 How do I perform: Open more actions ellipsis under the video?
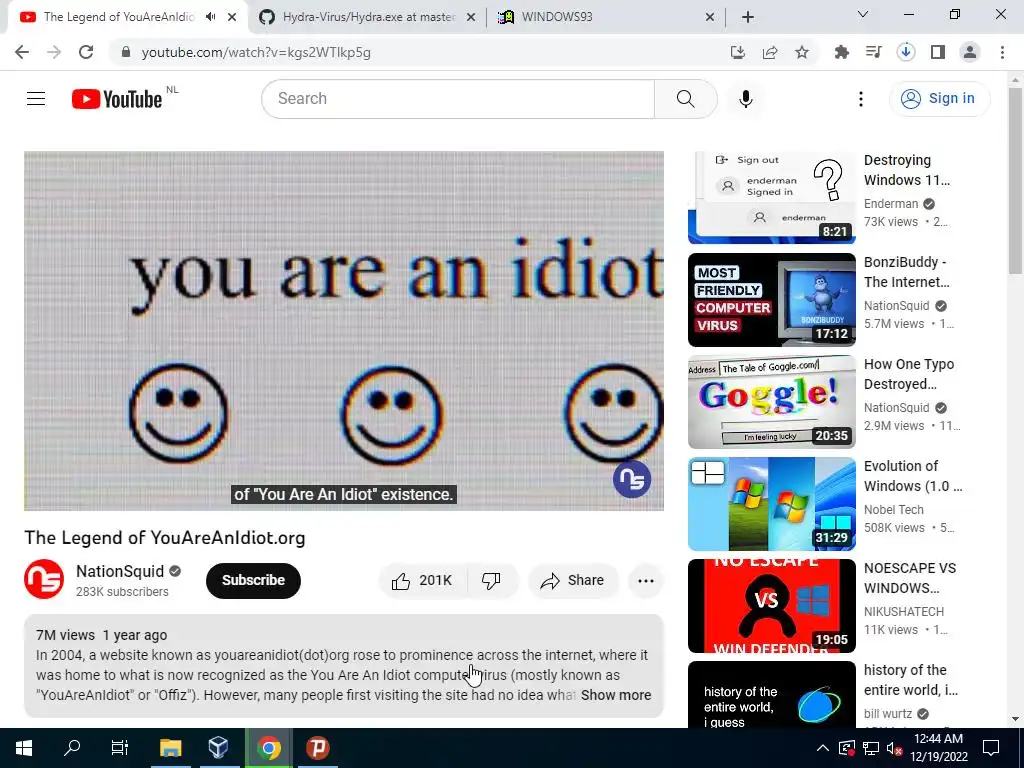(x=646, y=581)
